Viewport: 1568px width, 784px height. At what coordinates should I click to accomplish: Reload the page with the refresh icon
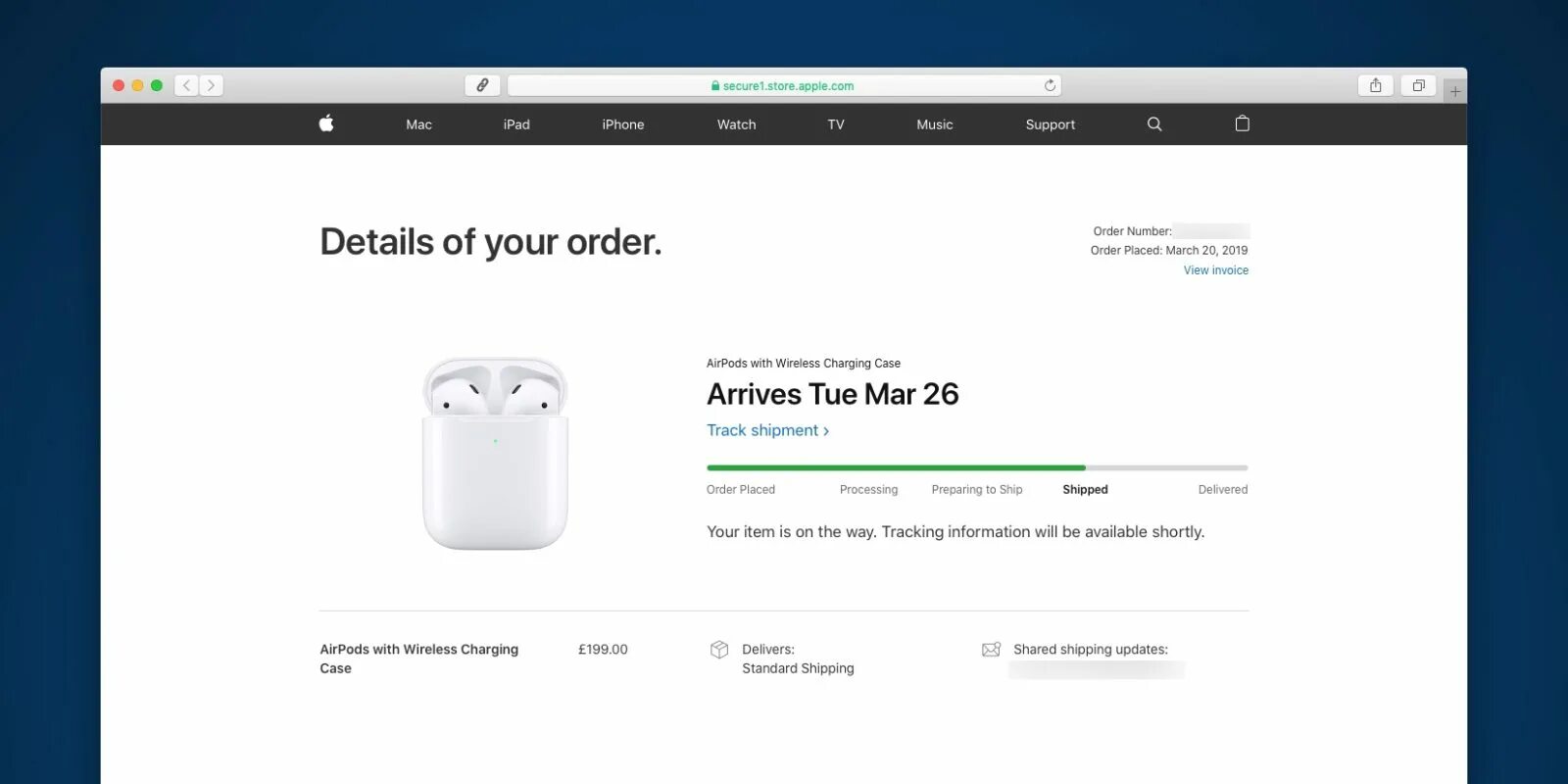1050,86
